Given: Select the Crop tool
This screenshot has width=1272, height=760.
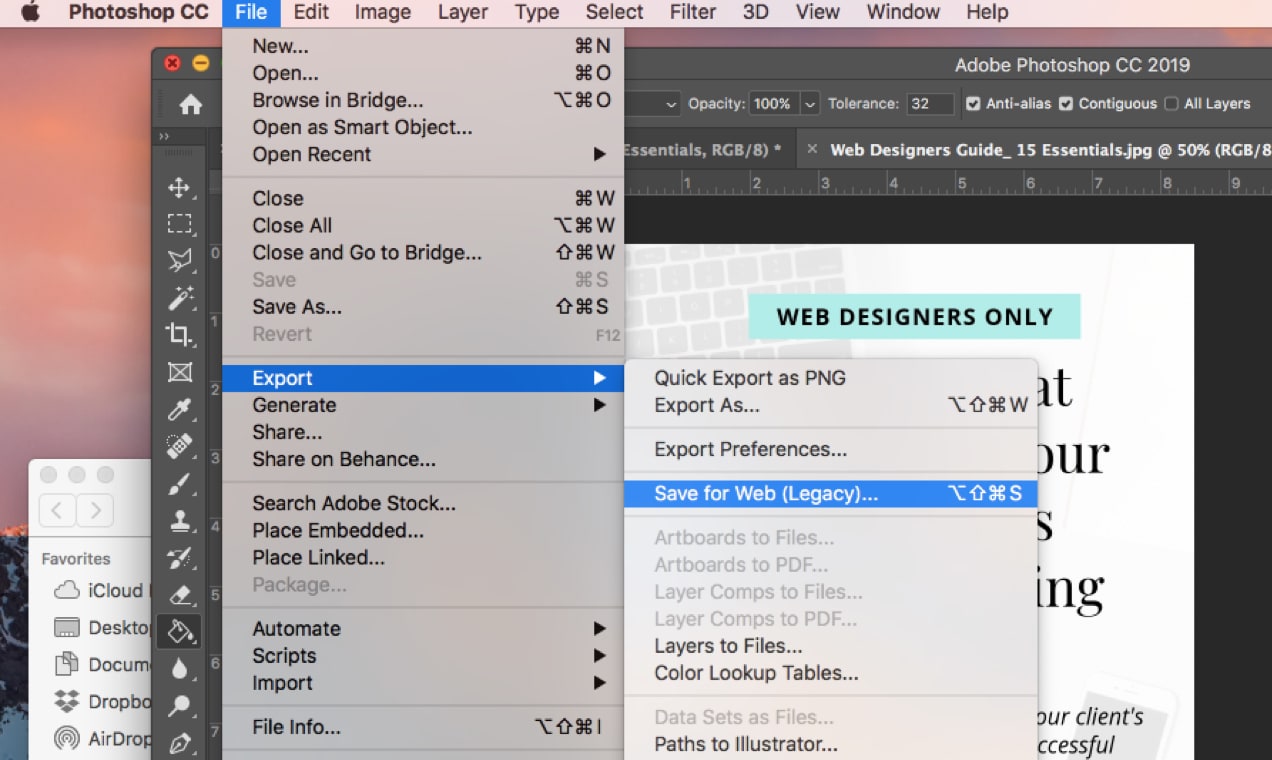Looking at the screenshot, I should click(179, 334).
